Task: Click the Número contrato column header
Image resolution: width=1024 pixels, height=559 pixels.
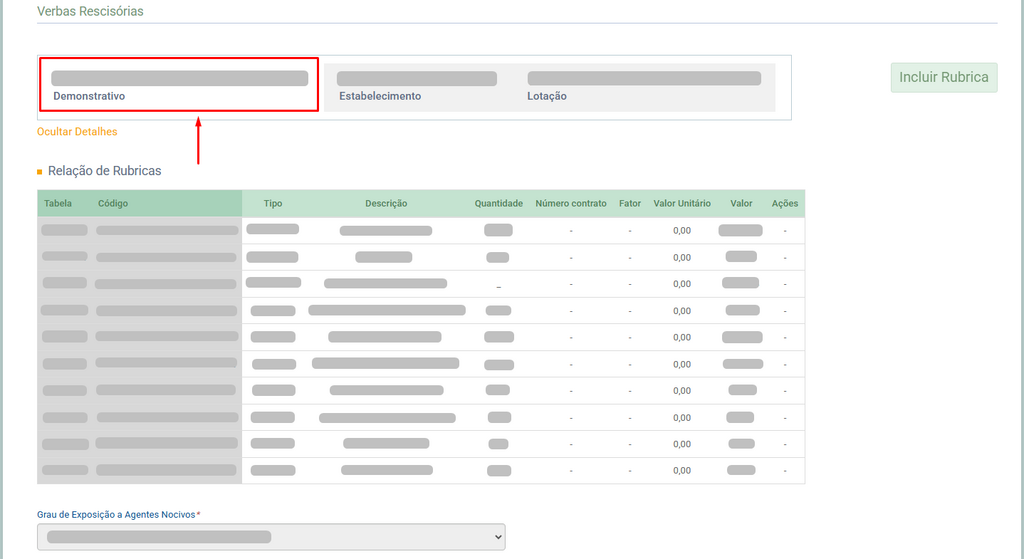Action: (571, 203)
